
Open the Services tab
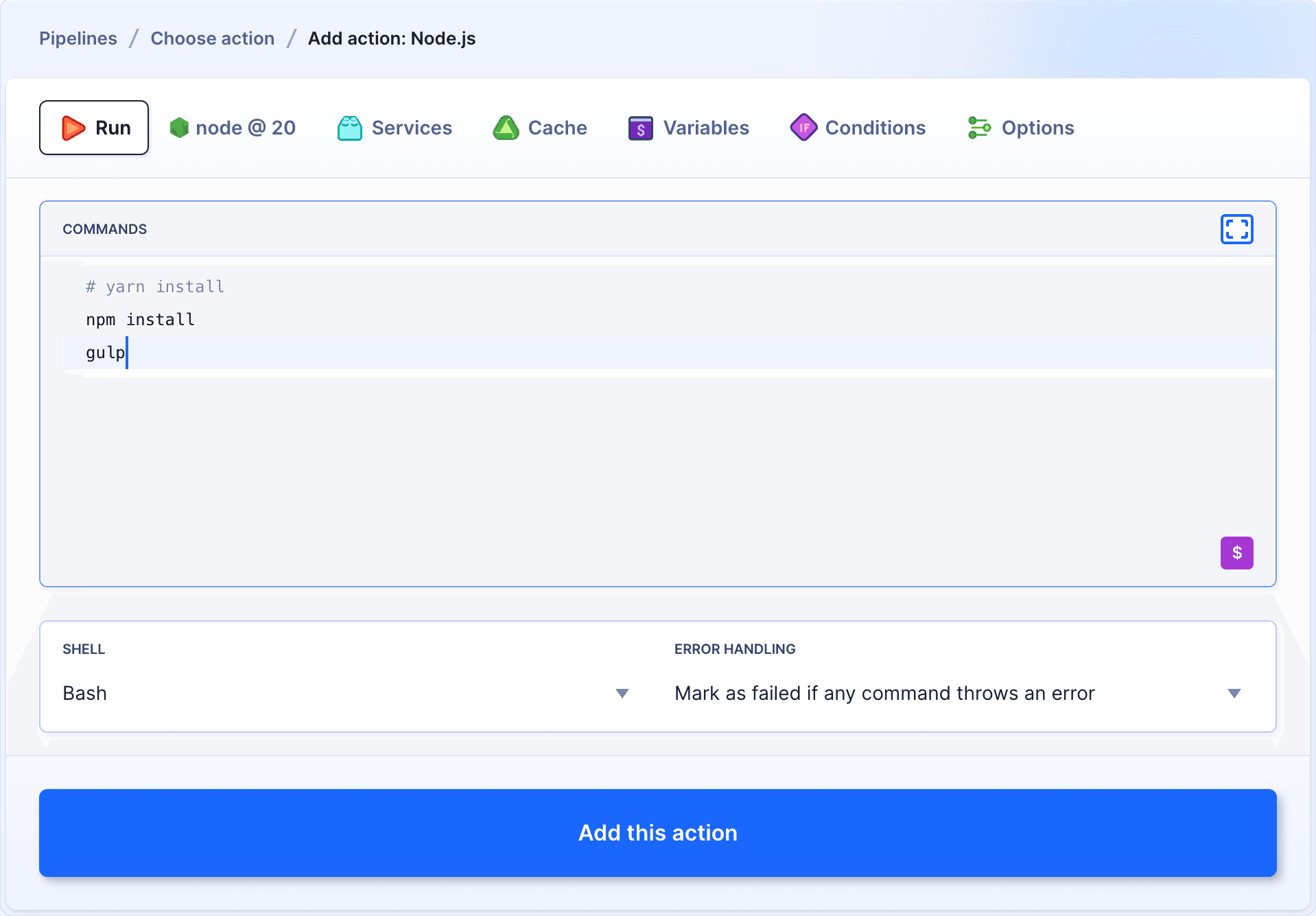395,128
